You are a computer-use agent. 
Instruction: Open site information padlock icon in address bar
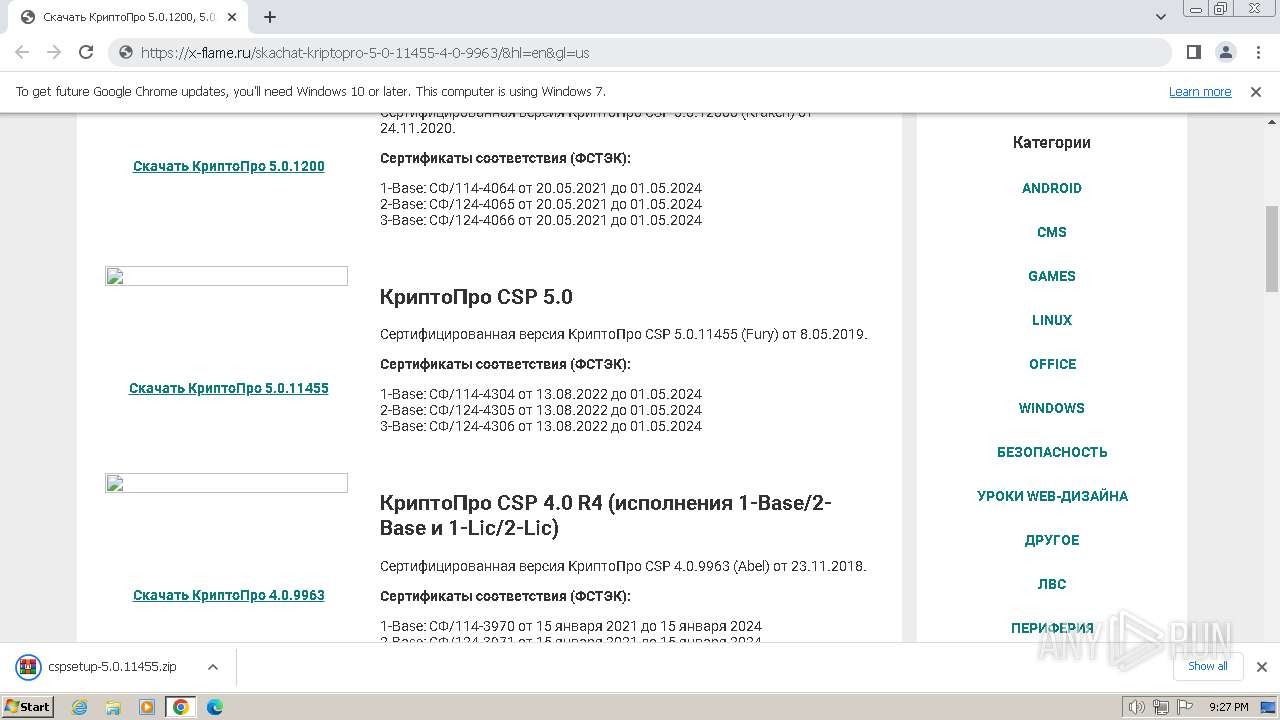point(125,52)
